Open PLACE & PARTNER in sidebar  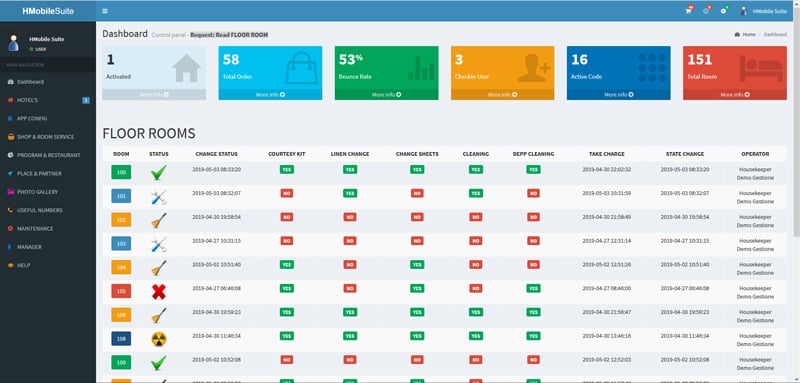pyautogui.click(x=47, y=173)
